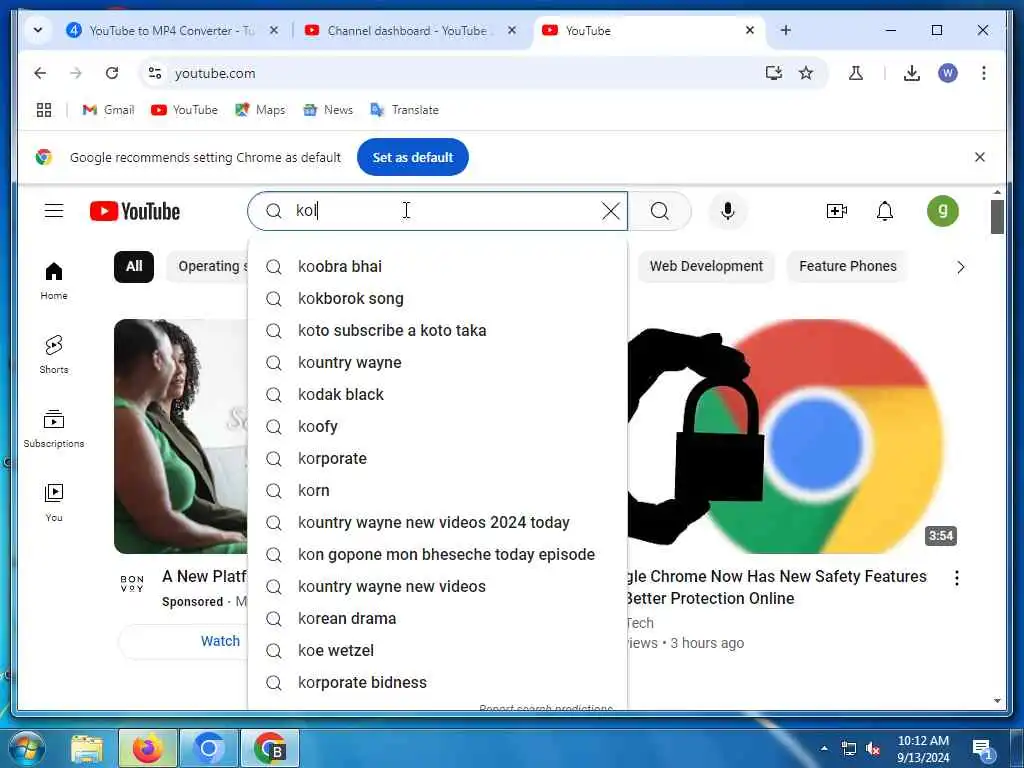The image size is (1024, 768).
Task: Go to Home in sidebar
Action: [x=54, y=281]
